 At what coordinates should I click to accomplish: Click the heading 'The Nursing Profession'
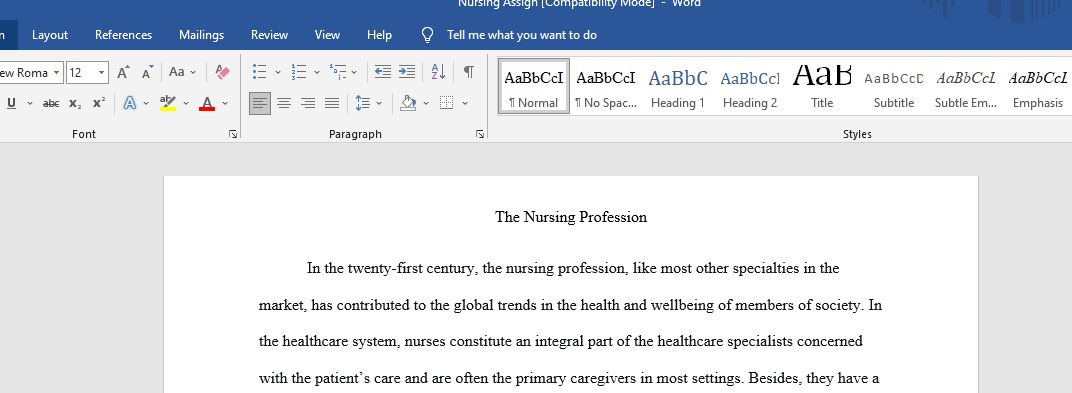coord(571,217)
